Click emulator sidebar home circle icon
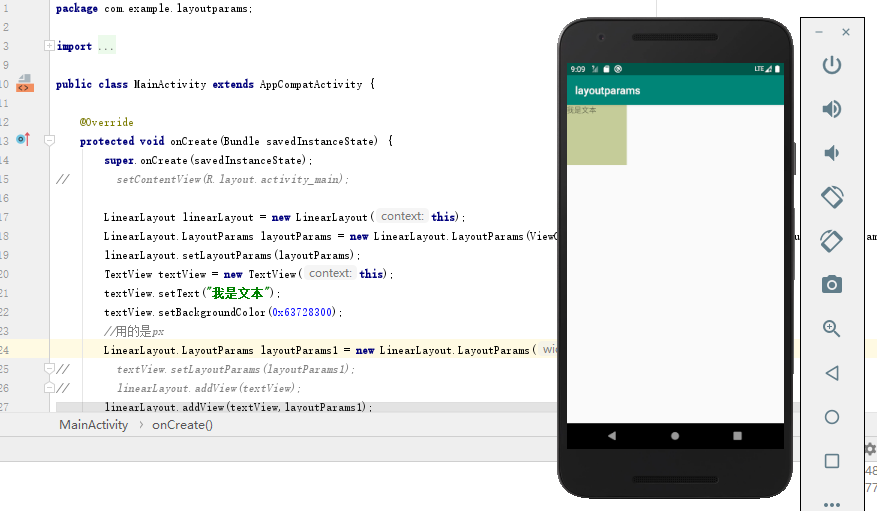Viewport: 877px width, 511px height. coord(832,417)
